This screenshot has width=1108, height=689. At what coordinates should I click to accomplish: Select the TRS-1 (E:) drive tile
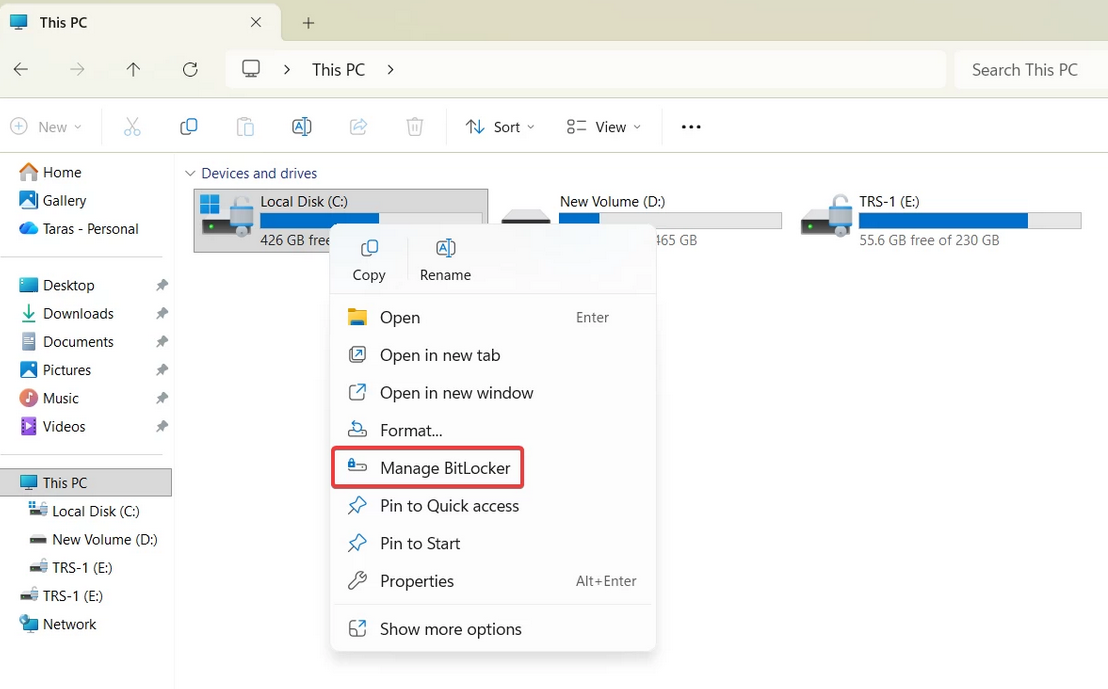tap(941, 219)
